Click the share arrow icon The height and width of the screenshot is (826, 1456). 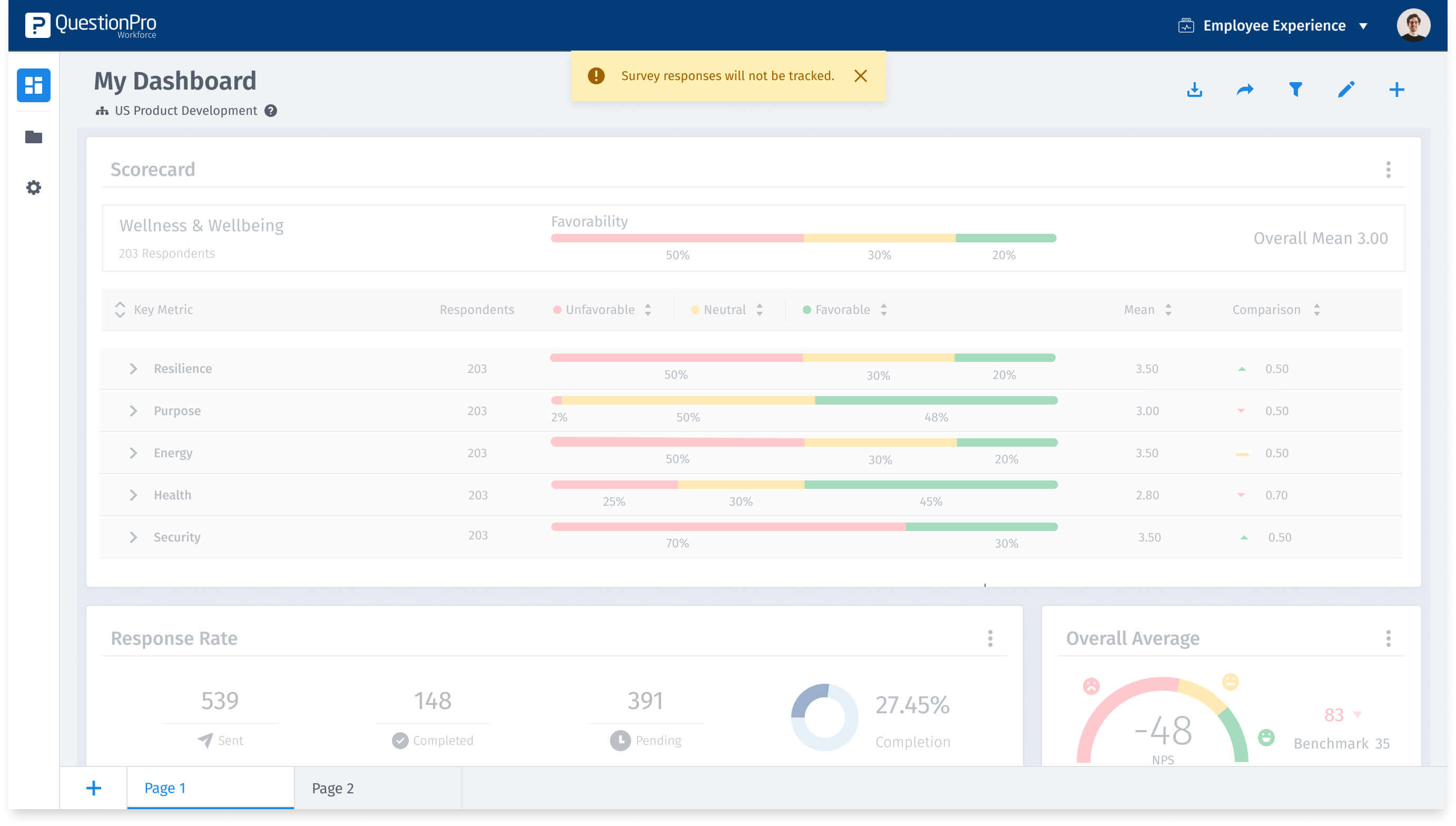pyautogui.click(x=1244, y=90)
